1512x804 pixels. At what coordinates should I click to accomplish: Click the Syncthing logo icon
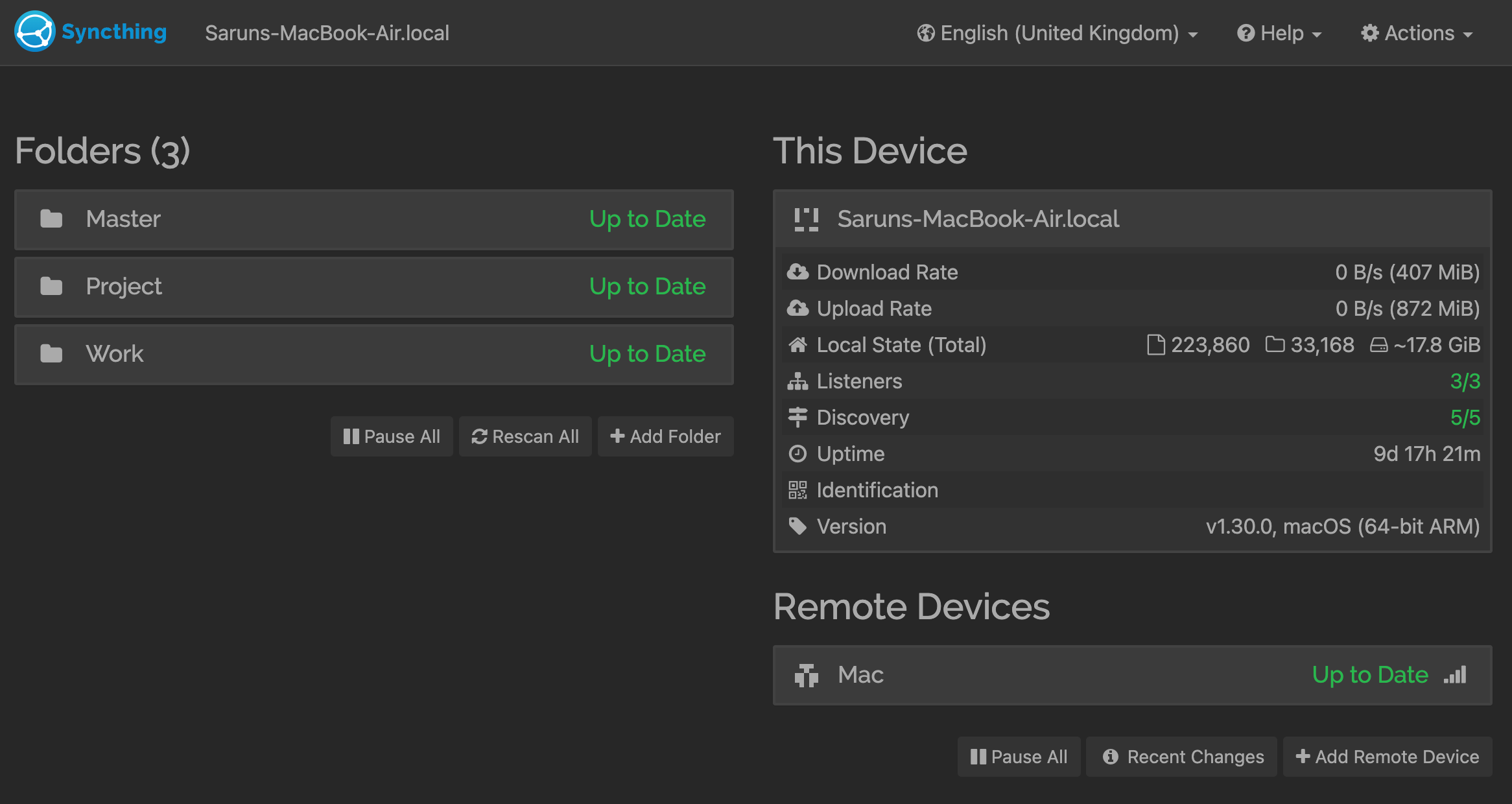pos(34,32)
